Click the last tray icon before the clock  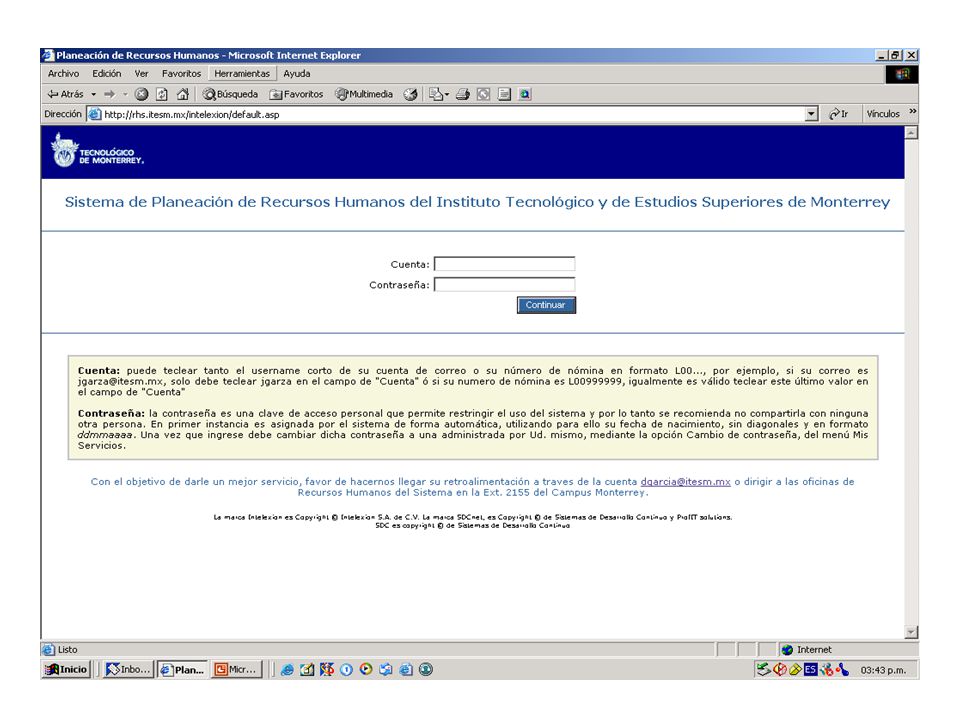point(842,670)
